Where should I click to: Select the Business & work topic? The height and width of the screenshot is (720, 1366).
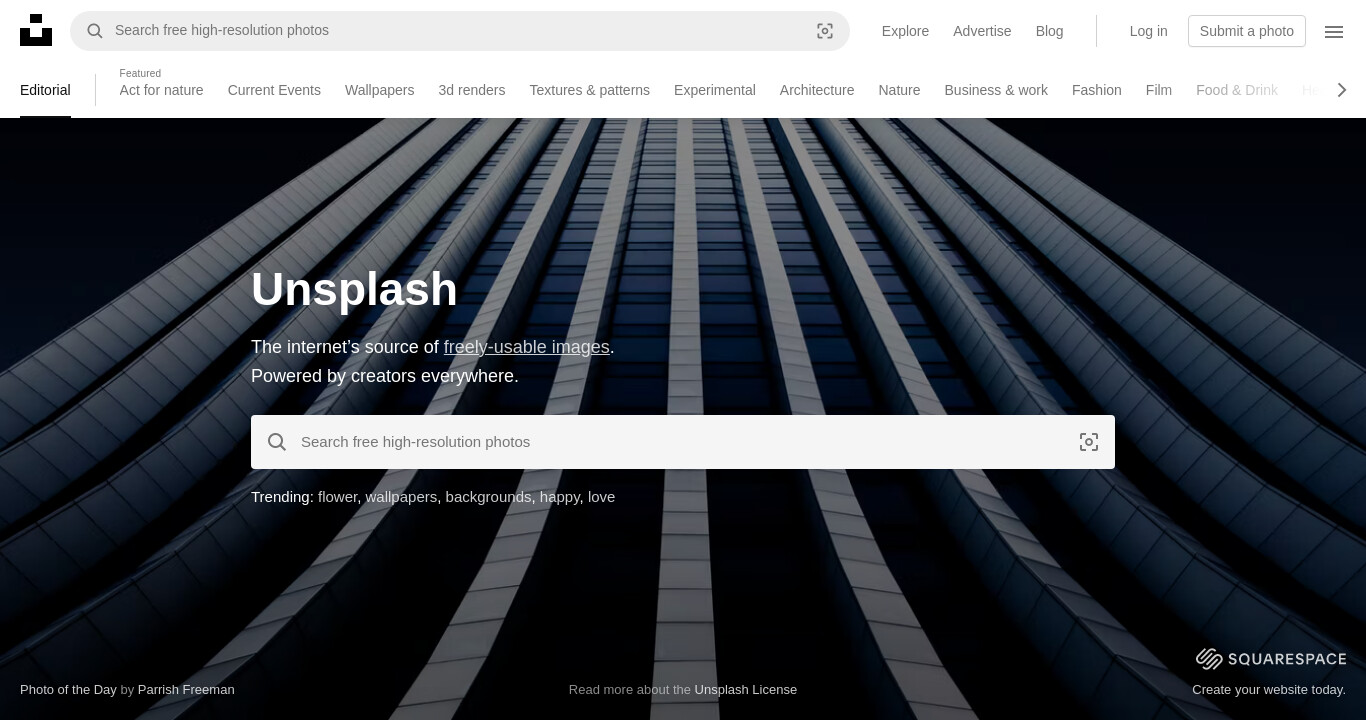[996, 90]
